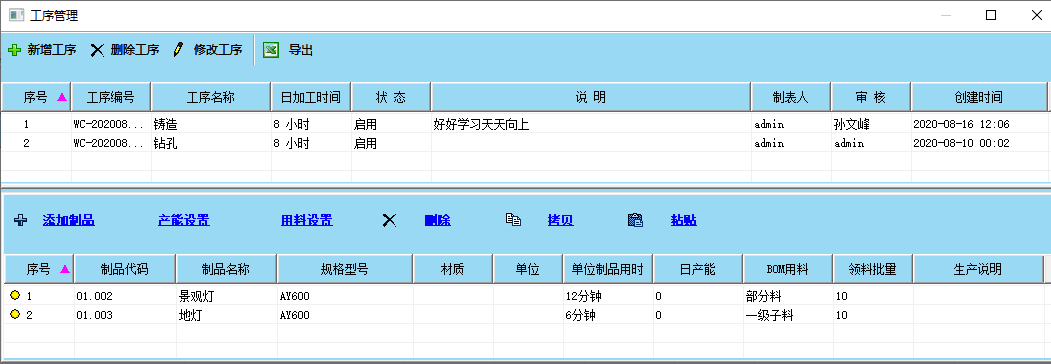Click the 规格型号 column header
1051x364 pixels.
tap(345, 269)
